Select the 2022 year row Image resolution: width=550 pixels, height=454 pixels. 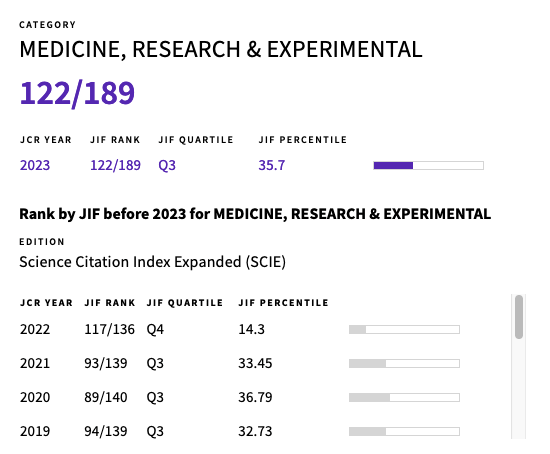(x=240, y=329)
